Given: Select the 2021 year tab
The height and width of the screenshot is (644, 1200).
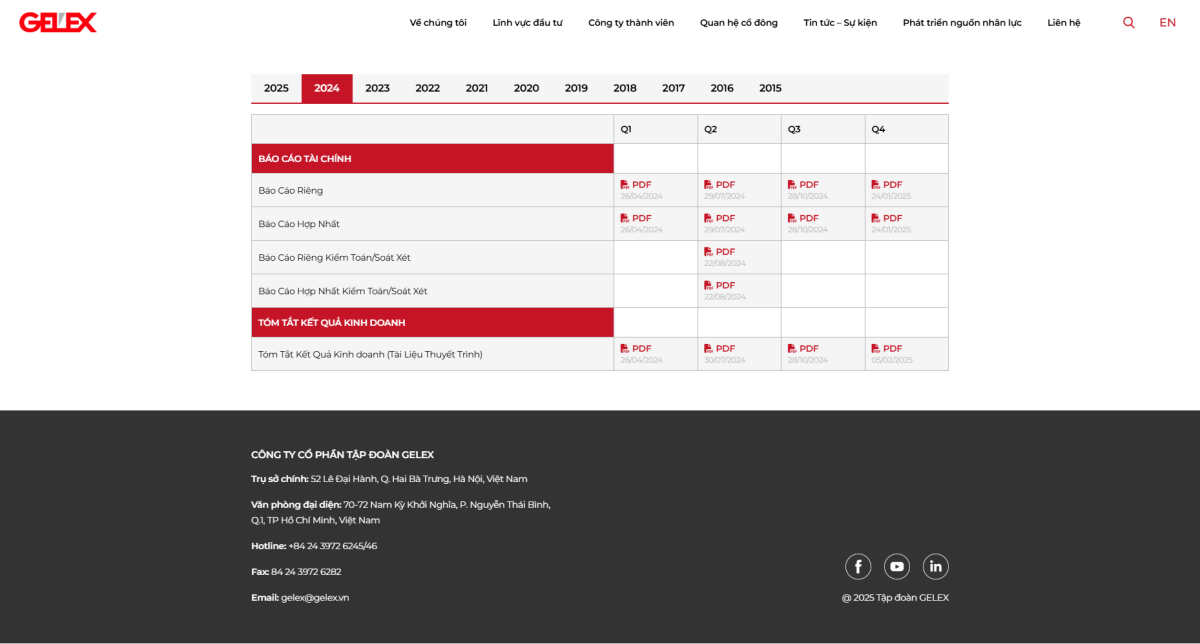Looking at the screenshot, I should (477, 88).
